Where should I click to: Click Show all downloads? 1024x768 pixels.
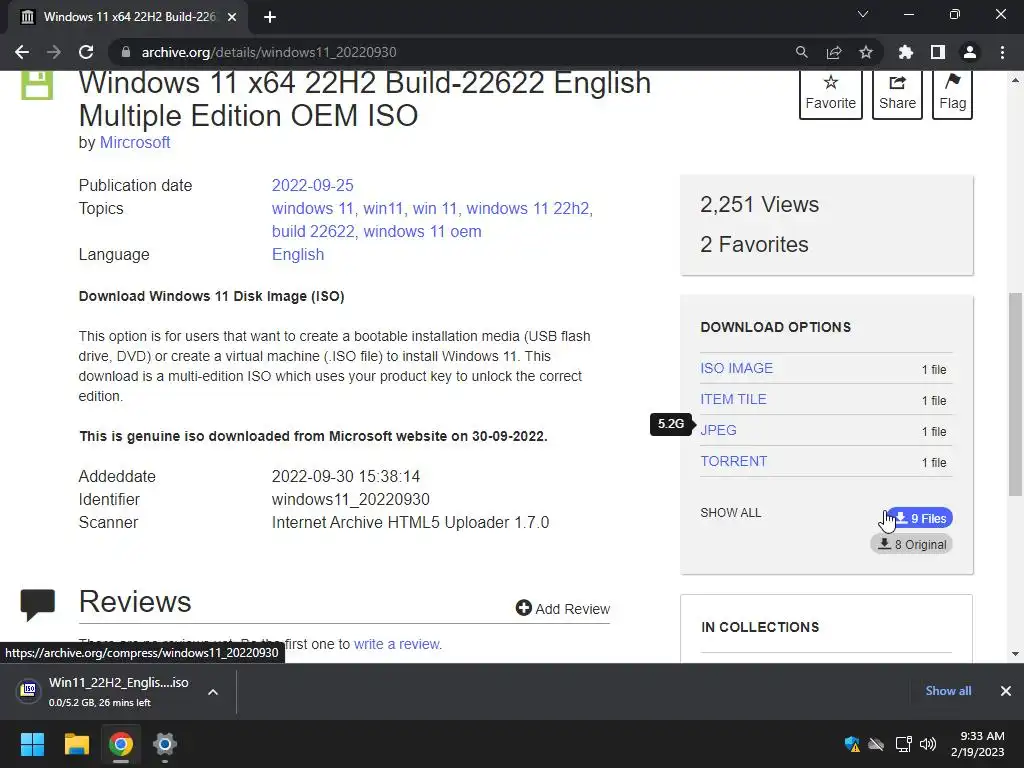coord(948,690)
